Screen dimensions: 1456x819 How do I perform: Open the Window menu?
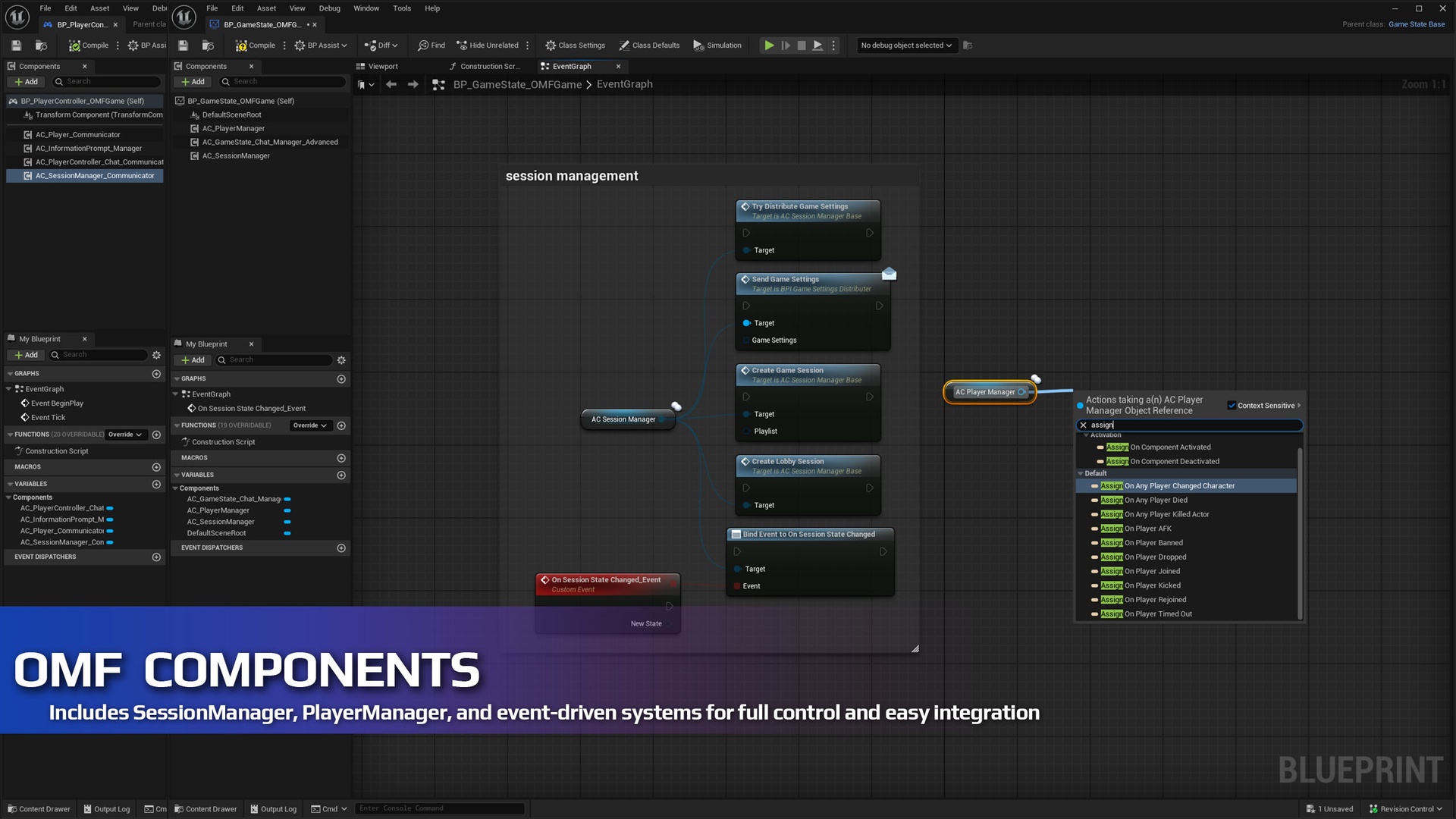click(x=366, y=8)
